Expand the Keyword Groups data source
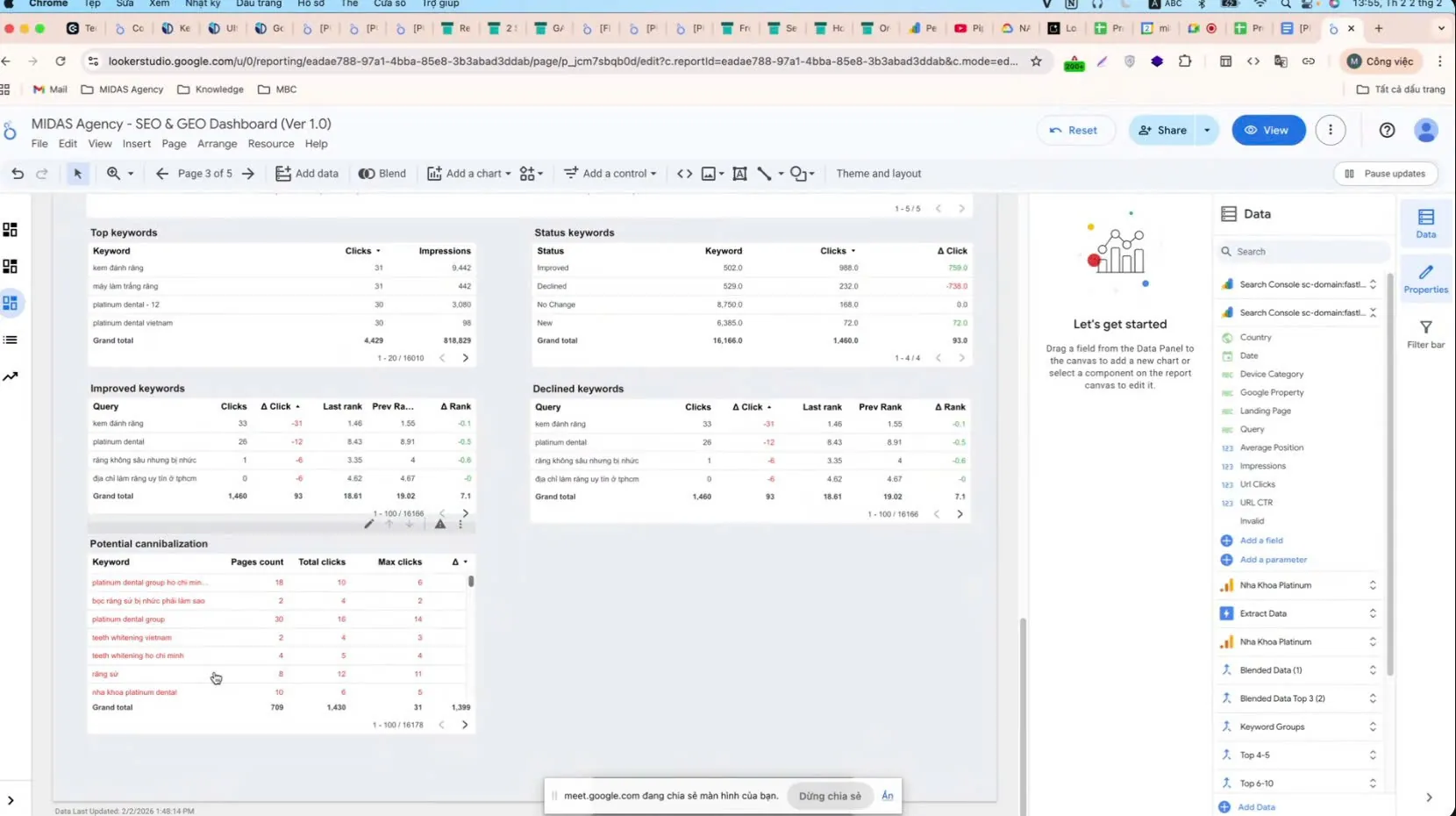1456x816 pixels. (x=1372, y=727)
